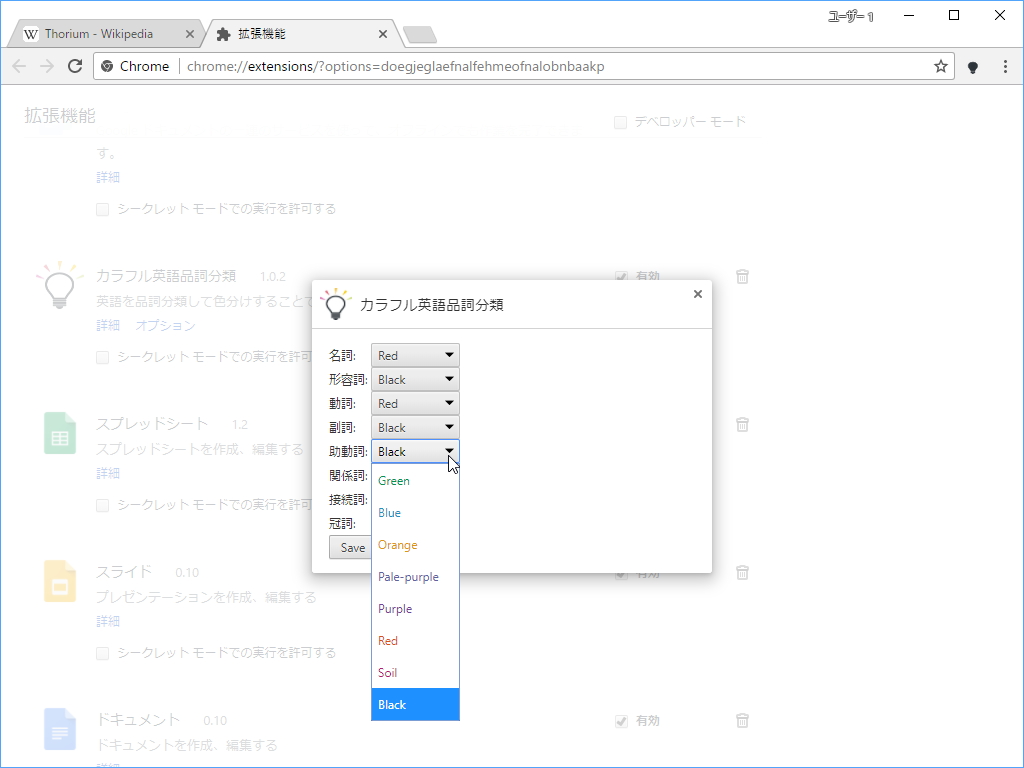
Task: Open the 名詞 color dropdown
Action: click(x=414, y=354)
